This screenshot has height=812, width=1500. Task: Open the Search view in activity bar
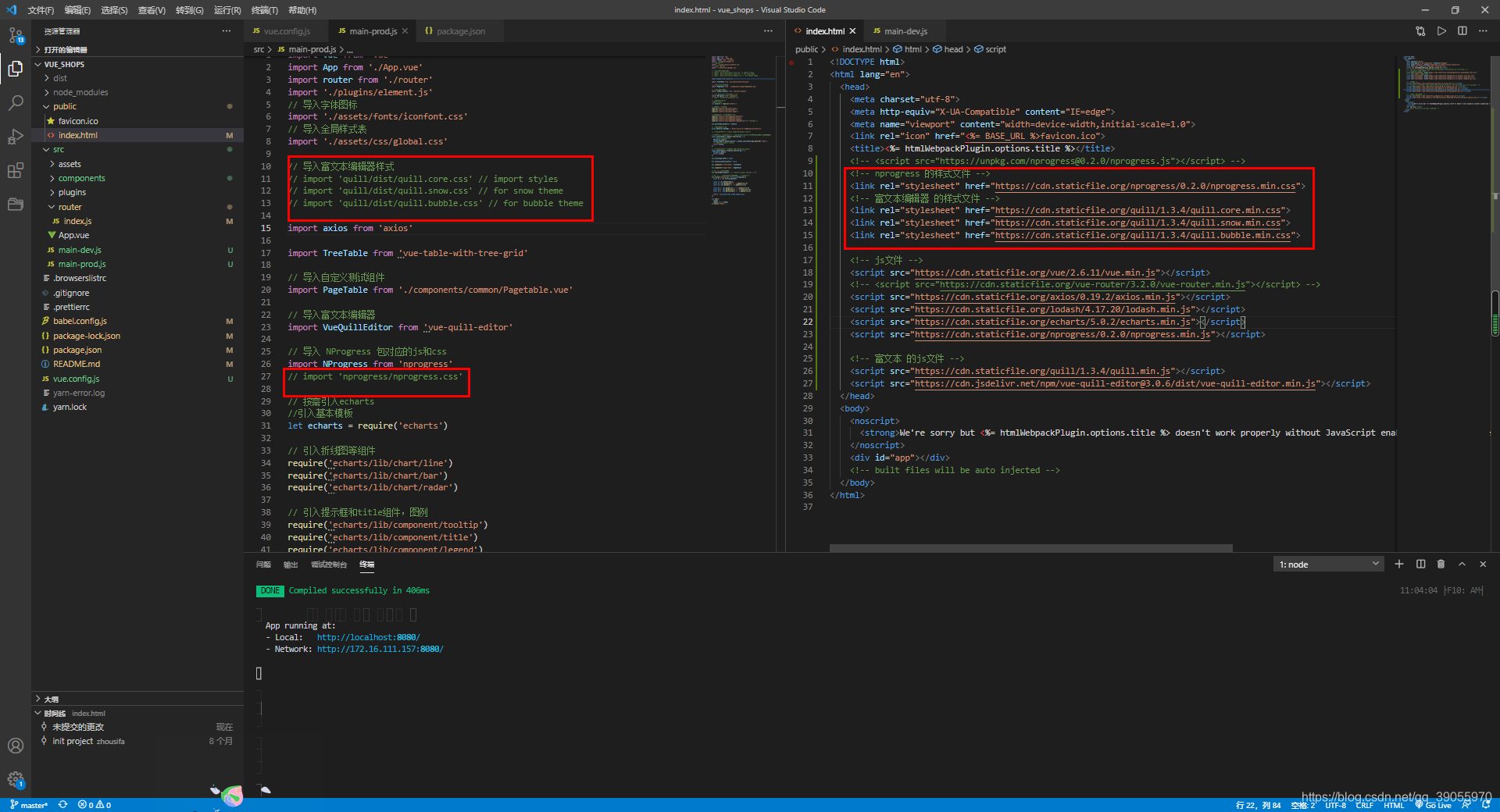(x=16, y=103)
